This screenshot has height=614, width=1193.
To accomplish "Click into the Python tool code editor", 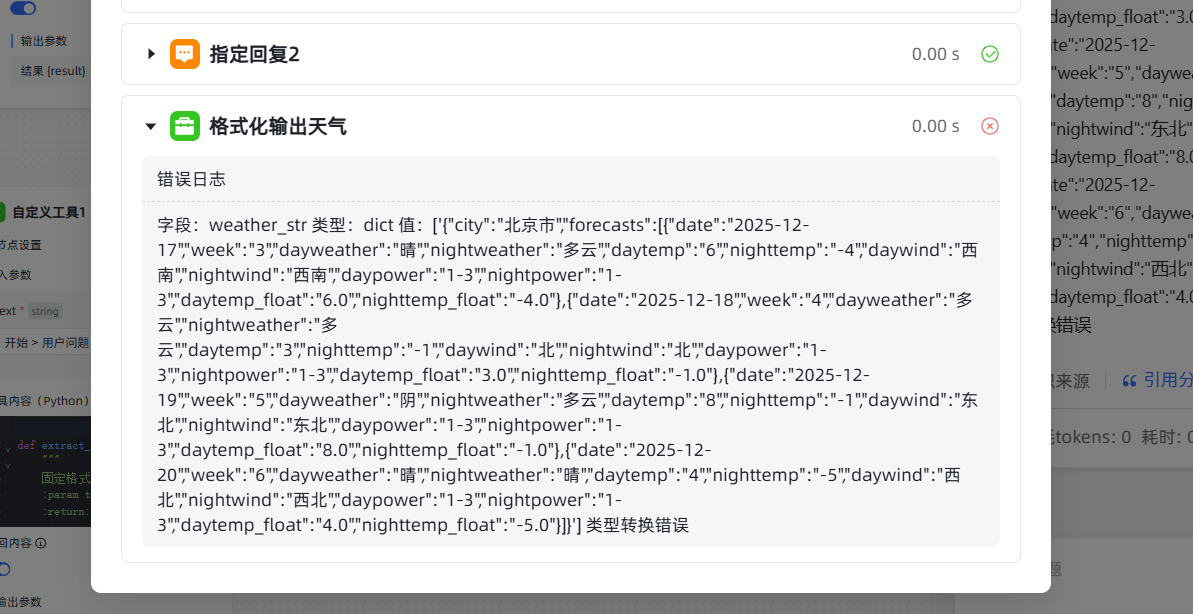I will (60, 480).
